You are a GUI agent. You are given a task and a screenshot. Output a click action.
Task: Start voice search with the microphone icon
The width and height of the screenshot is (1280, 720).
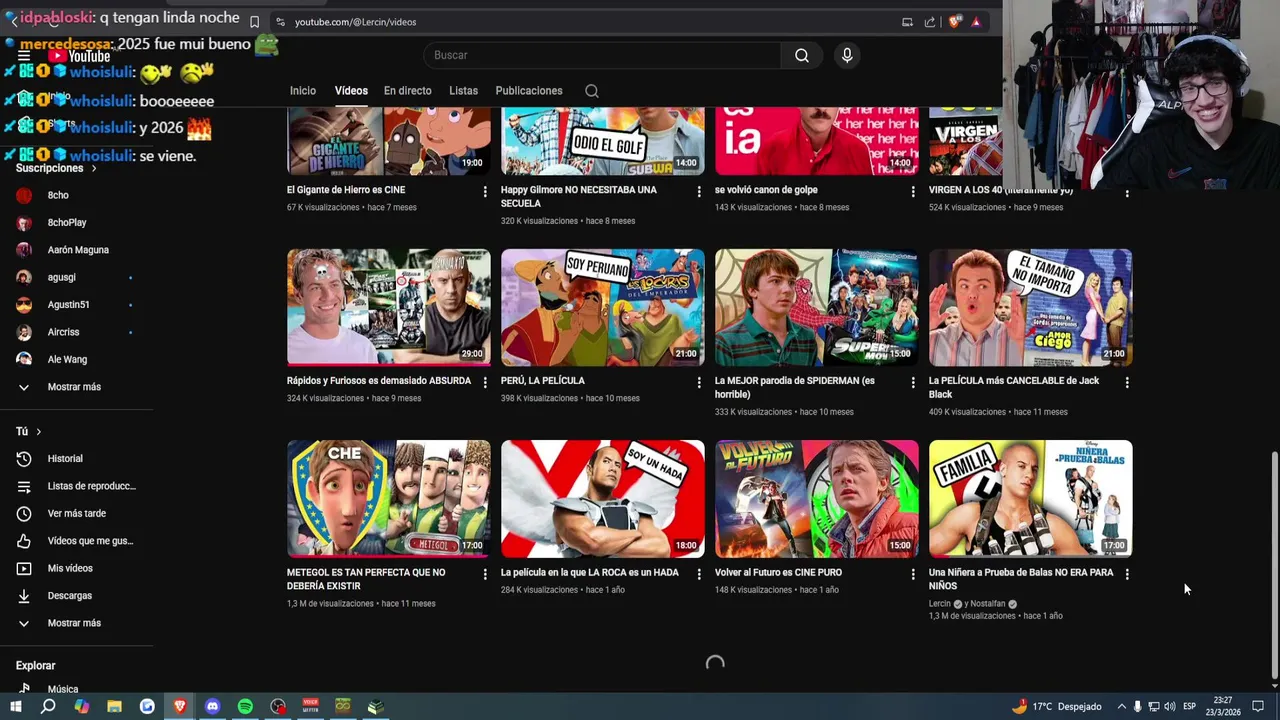click(847, 55)
